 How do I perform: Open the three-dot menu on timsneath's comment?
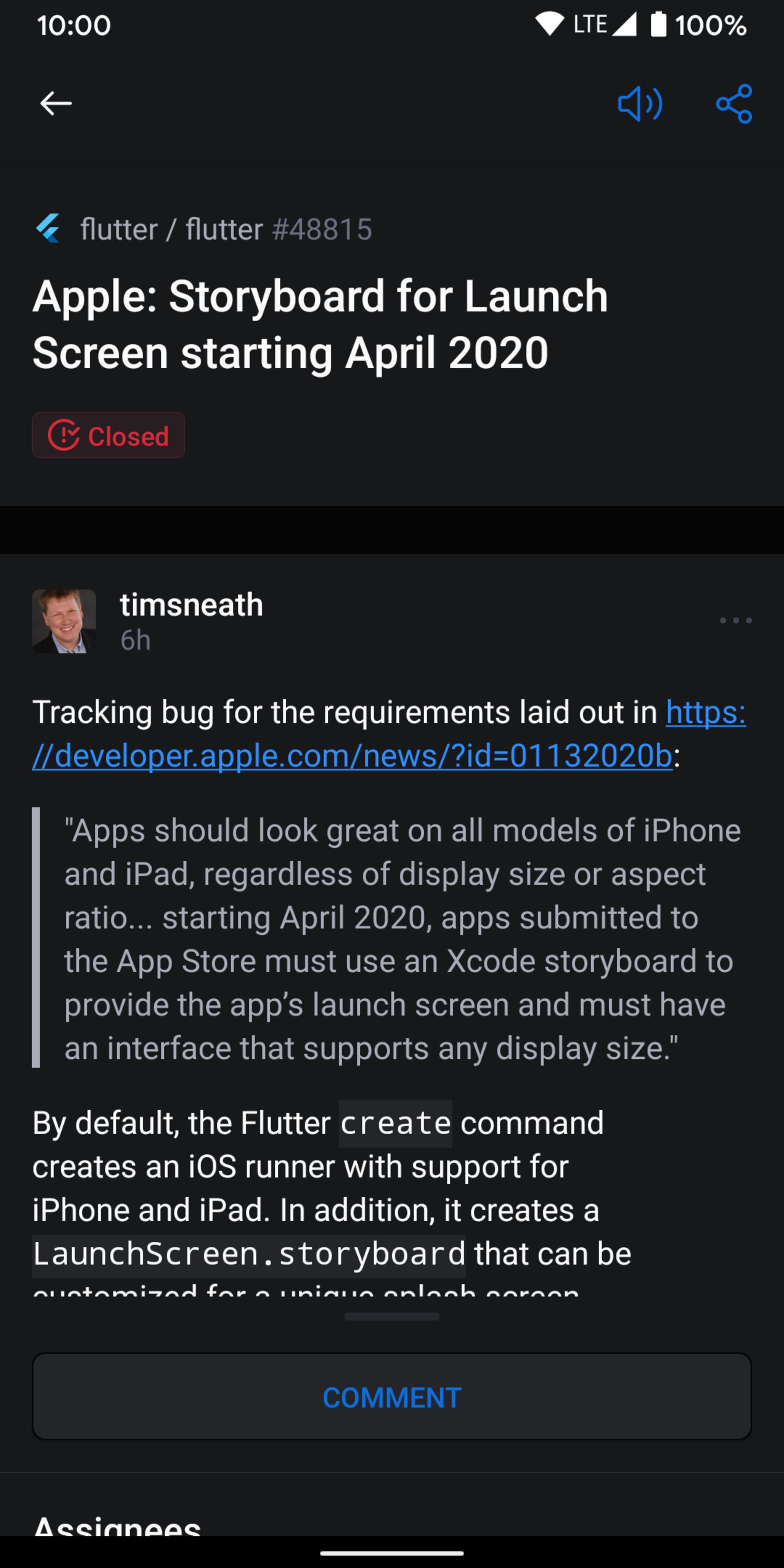coord(735,620)
